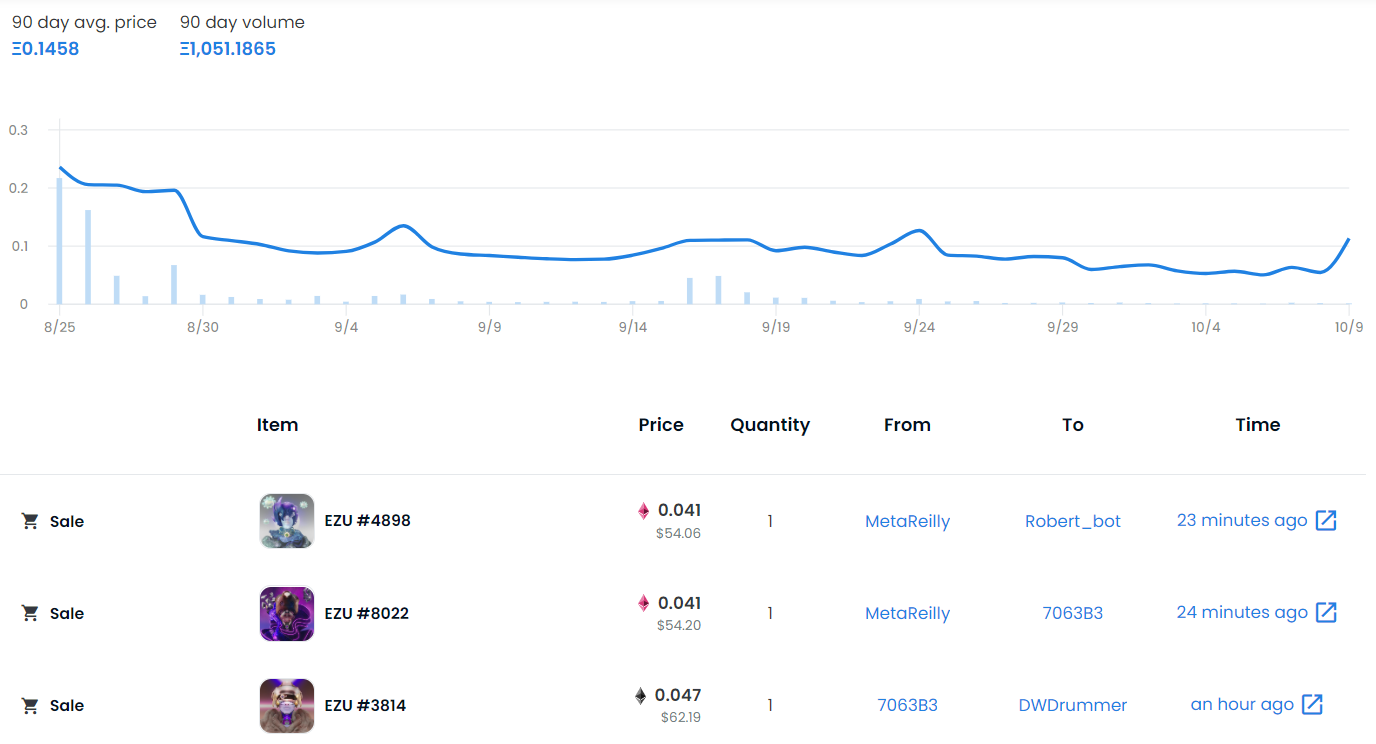Click the cart Sale icon for EZU #4898
1376x744 pixels.
click(31, 521)
